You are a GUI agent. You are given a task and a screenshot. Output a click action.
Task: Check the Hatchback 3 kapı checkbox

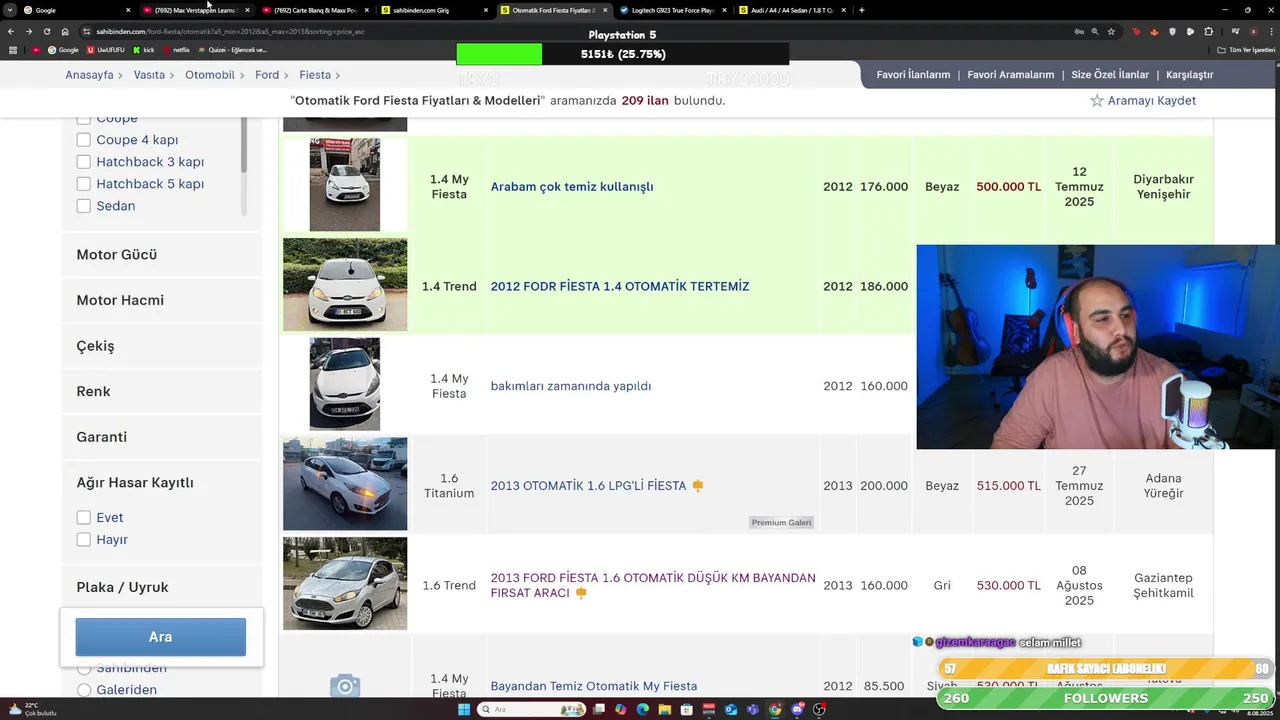click(84, 162)
